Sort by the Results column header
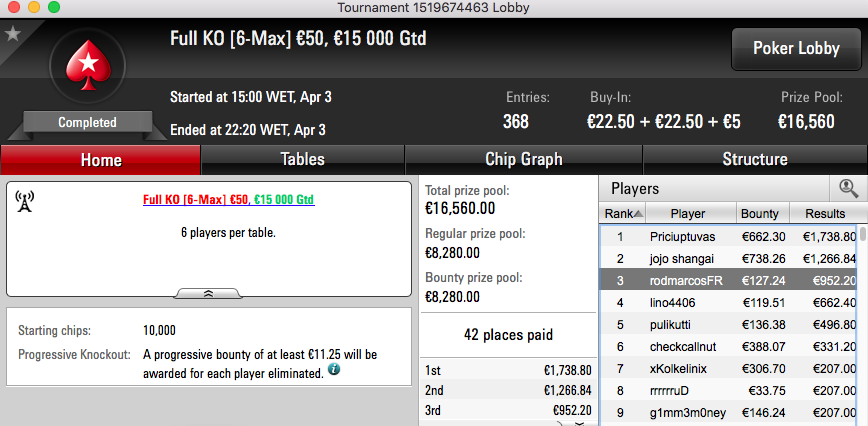Image resolution: width=868 pixels, height=426 pixels. coord(825,214)
